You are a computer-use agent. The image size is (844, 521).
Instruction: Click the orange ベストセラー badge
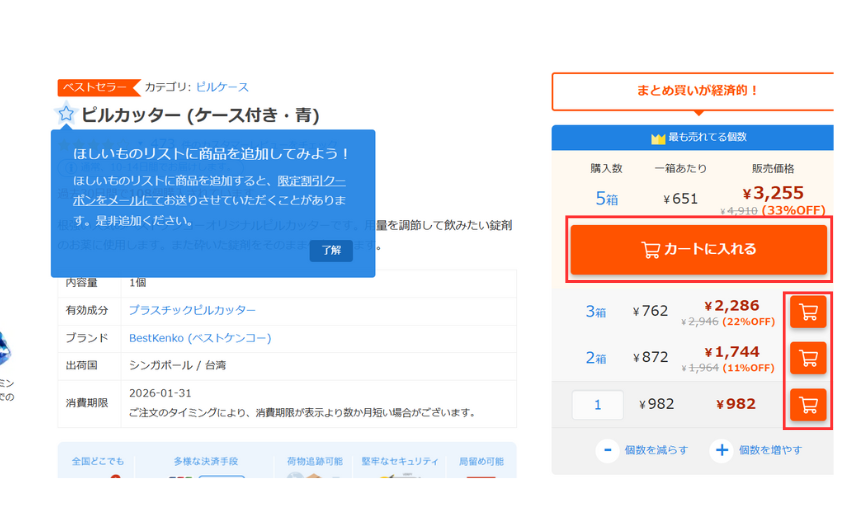click(x=97, y=87)
